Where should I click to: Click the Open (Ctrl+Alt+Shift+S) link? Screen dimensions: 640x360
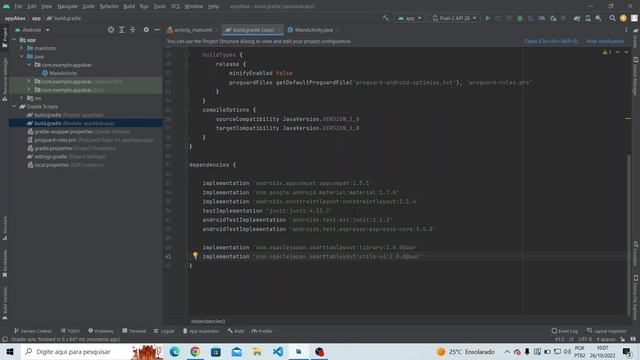point(551,41)
